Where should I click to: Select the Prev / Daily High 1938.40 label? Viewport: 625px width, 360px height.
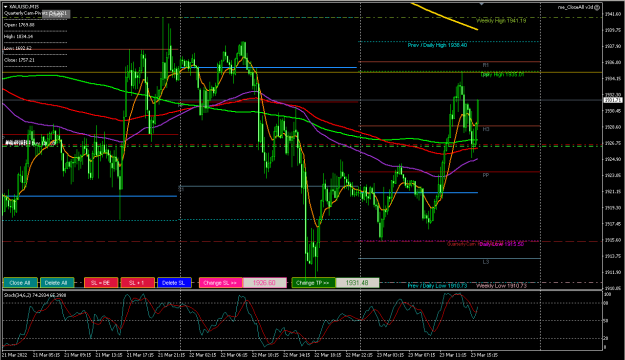tap(437, 45)
